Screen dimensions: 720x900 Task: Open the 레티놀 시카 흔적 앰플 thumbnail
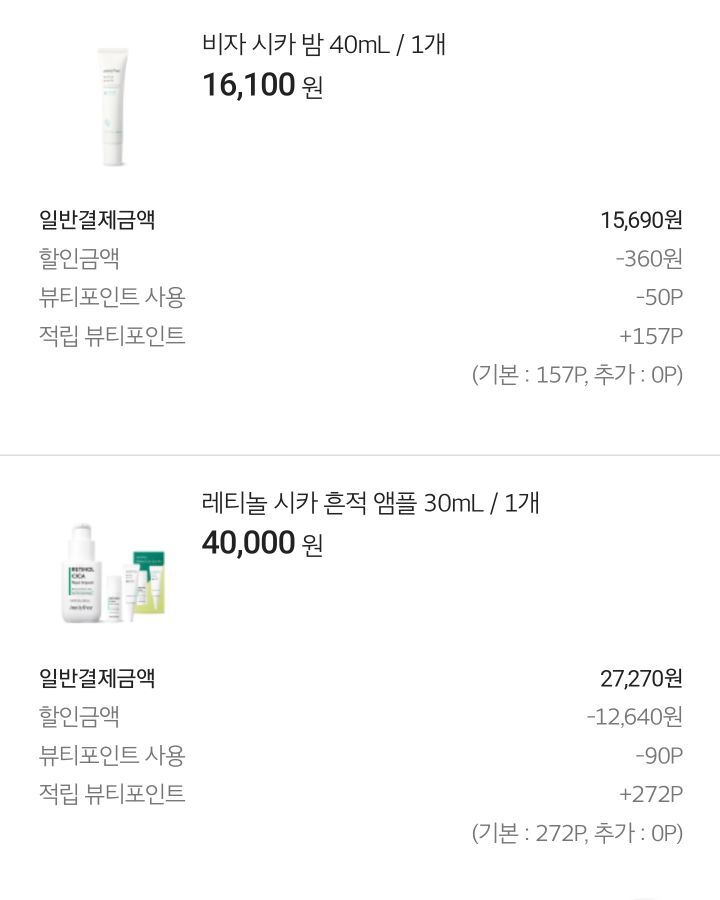(x=112, y=571)
